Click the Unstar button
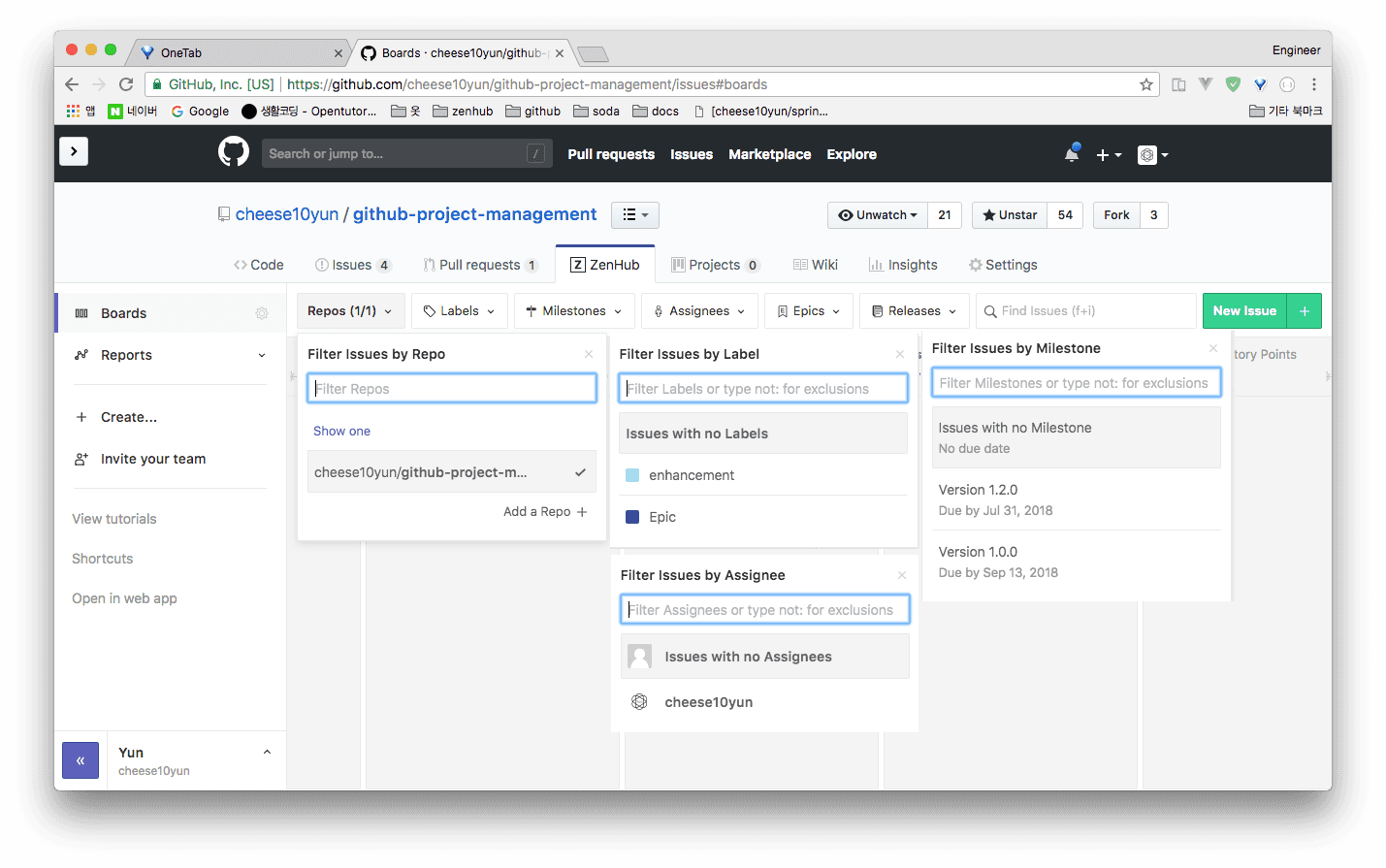The height and width of the screenshot is (868, 1386). coord(1010,215)
